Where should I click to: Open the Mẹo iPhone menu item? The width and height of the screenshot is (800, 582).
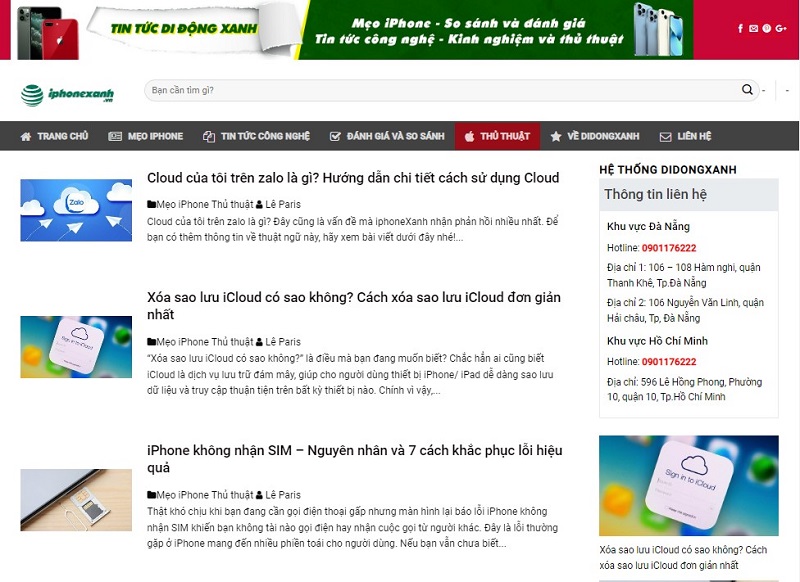(x=145, y=136)
